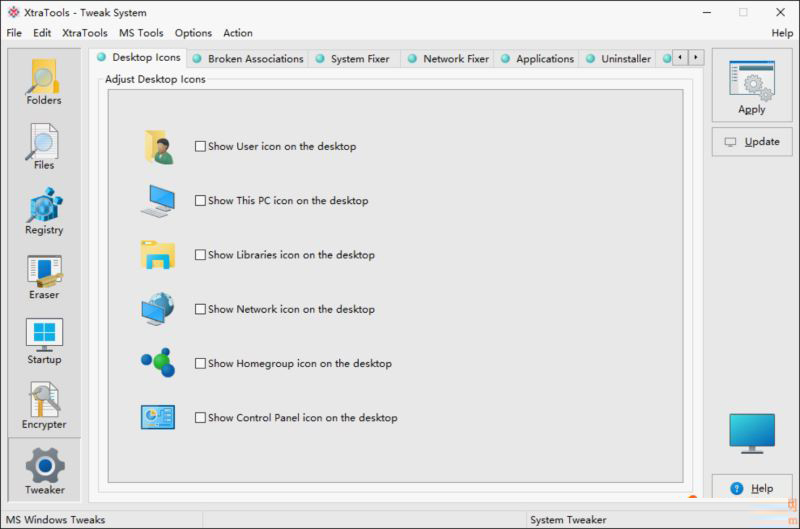The height and width of the screenshot is (529, 800).
Task: Open the Edit menu
Action: click(x=42, y=33)
